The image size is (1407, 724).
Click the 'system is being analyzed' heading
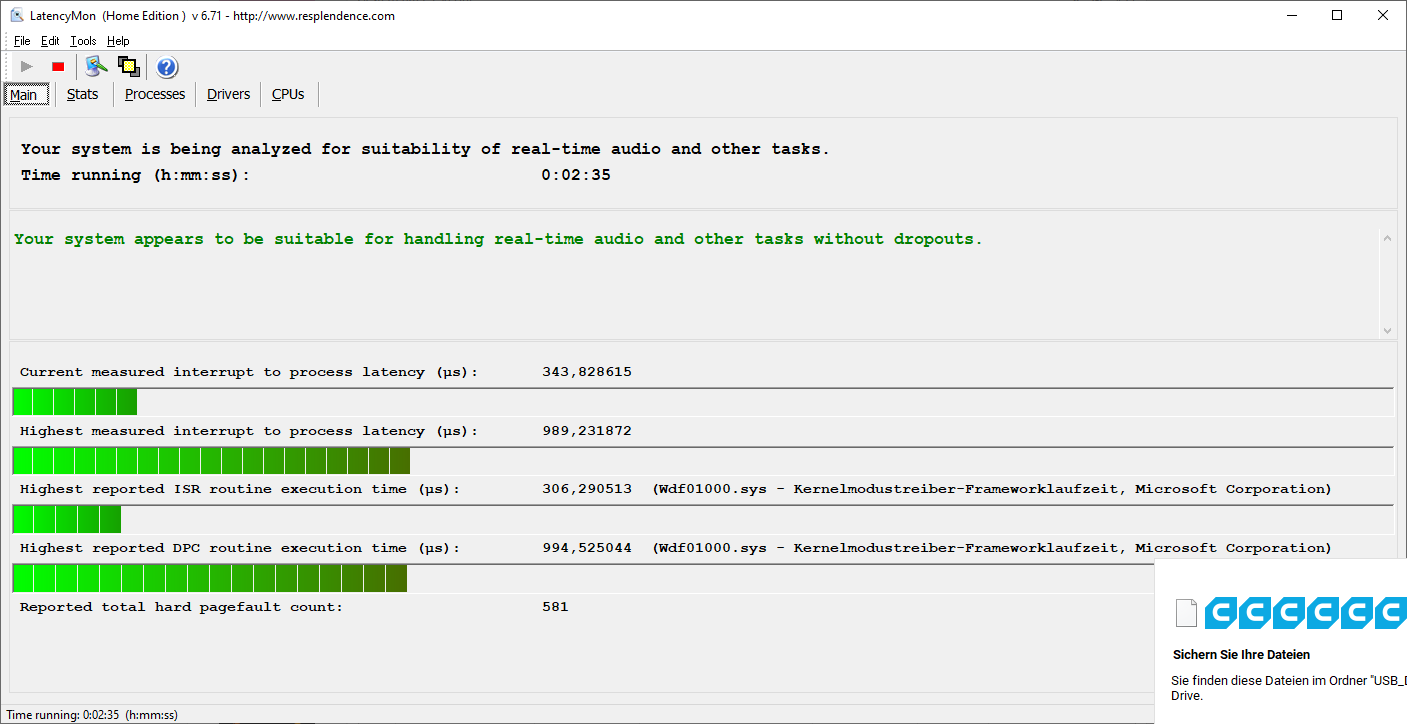pyautogui.click(x=425, y=149)
